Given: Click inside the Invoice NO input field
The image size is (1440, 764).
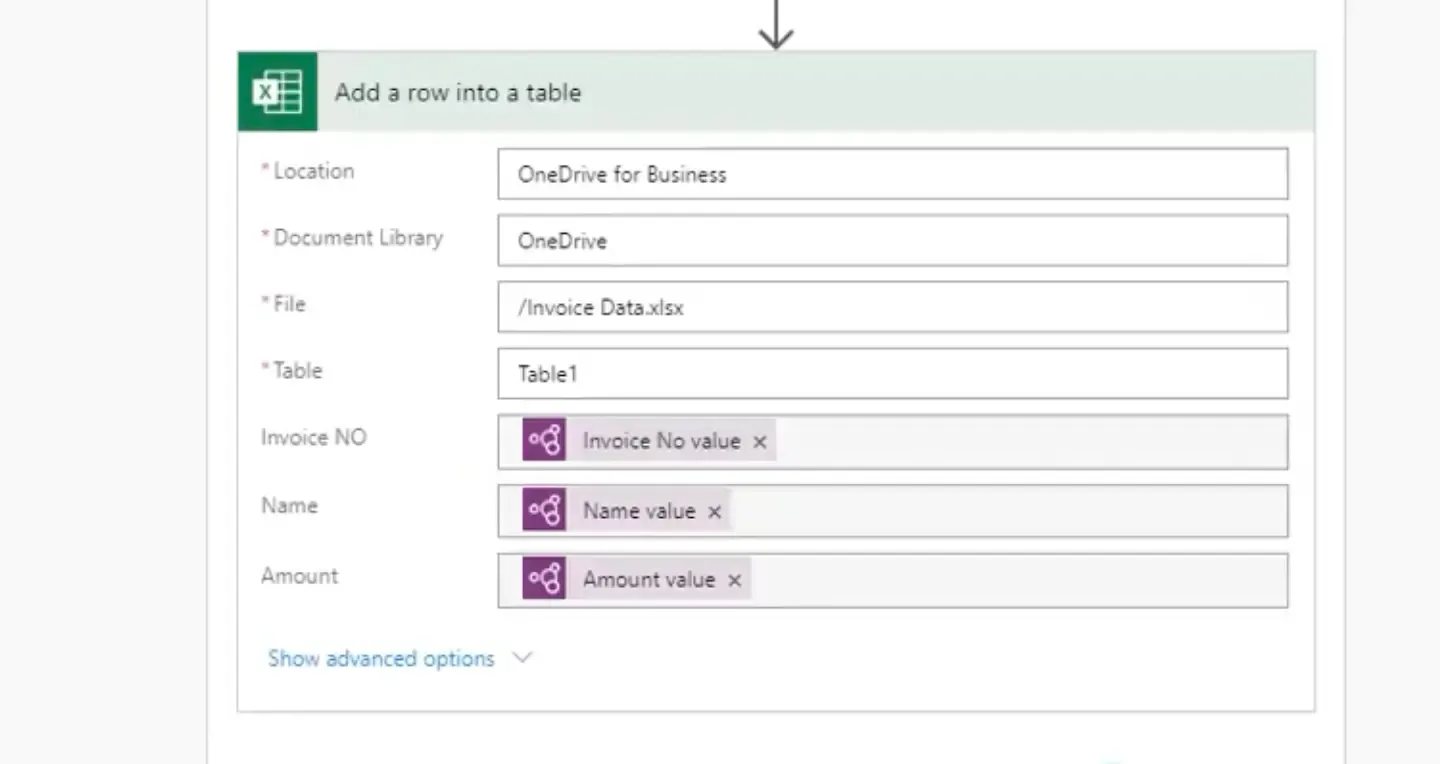Looking at the screenshot, I should click(x=1030, y=441).
